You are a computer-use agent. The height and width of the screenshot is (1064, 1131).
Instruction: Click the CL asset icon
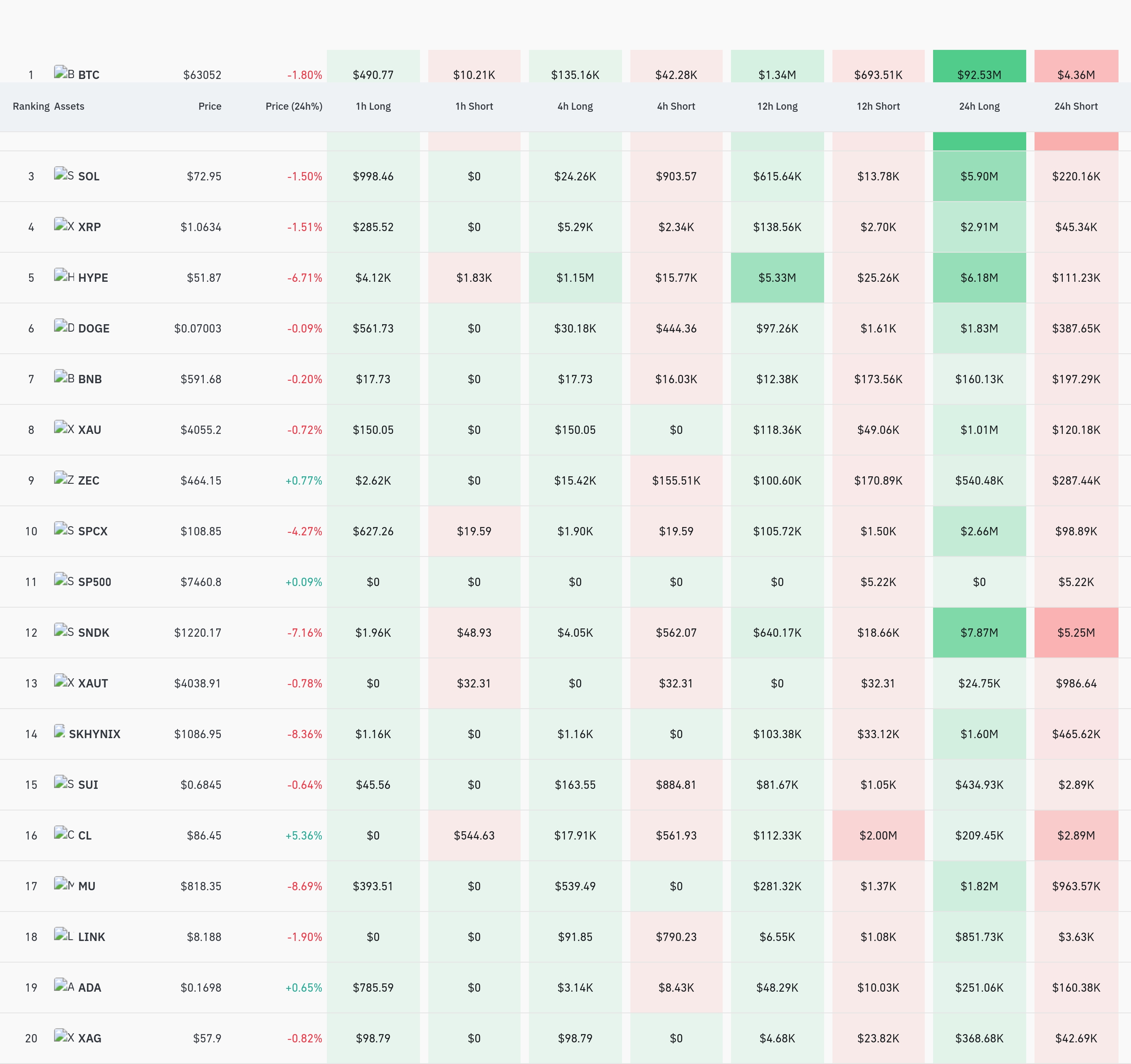pyautogui.click(x=64, y=833)
